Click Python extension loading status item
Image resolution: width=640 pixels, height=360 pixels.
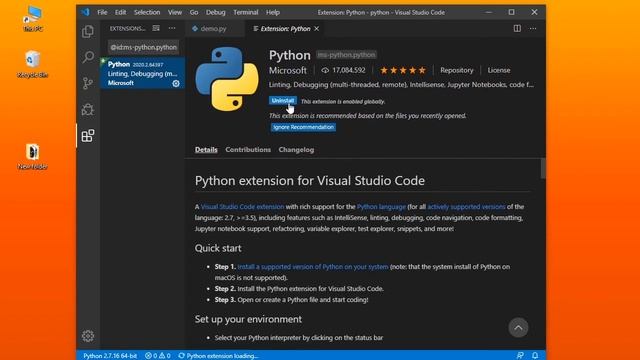tap(218, 356)
